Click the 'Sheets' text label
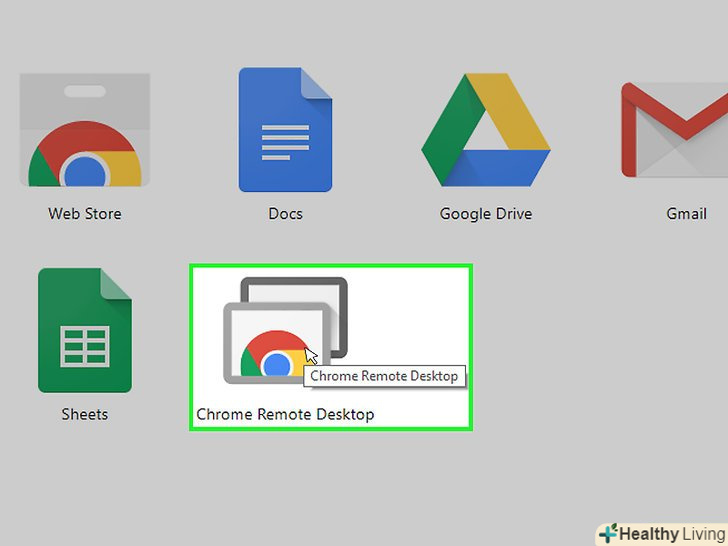This screenshot has width=728, height=546. tap(85, 414)
